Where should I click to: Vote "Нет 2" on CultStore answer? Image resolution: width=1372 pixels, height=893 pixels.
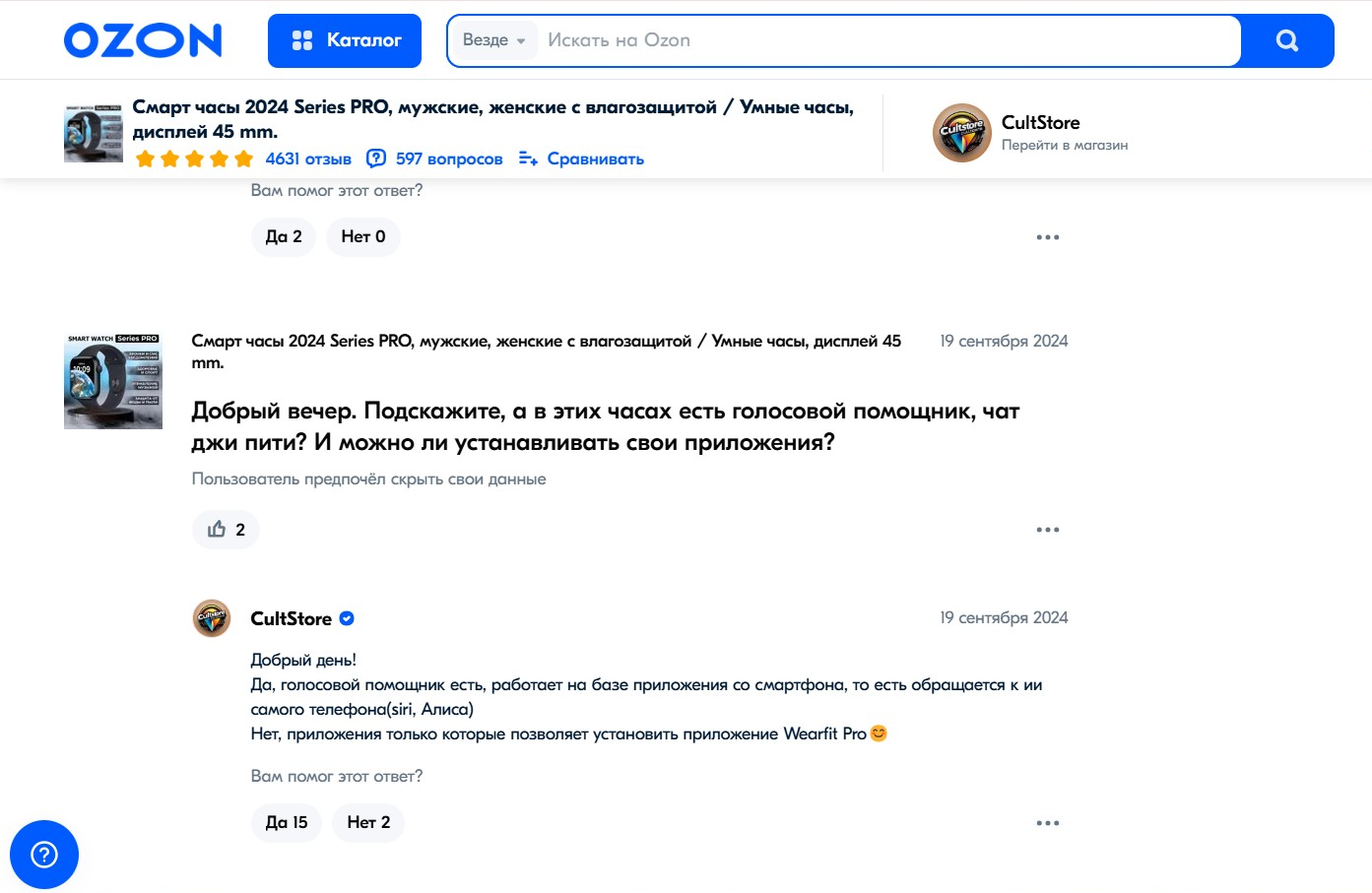point(368,822)
